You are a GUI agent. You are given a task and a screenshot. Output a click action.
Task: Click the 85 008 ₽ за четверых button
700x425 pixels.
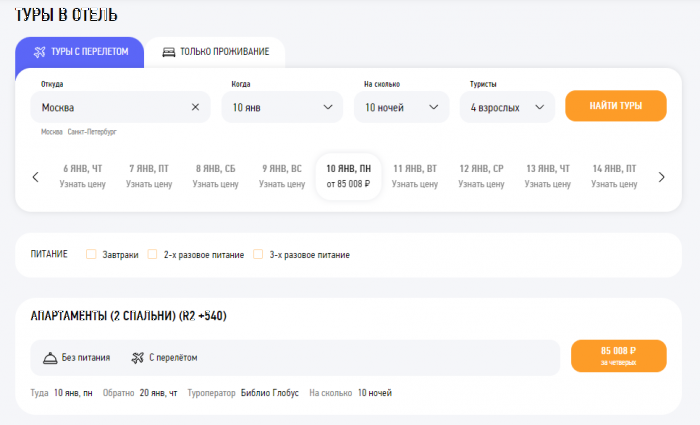619,356
